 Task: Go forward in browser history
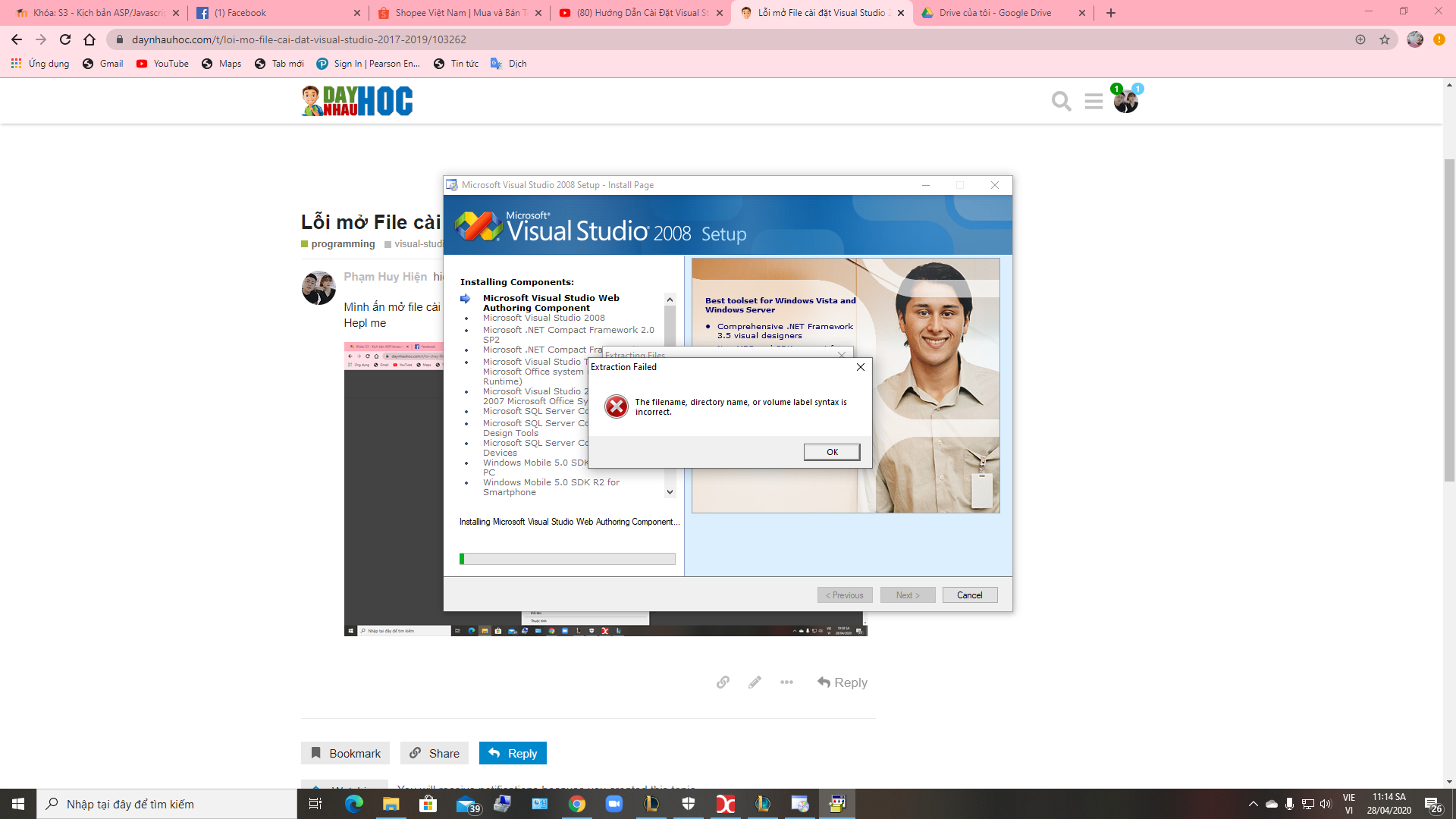(x=41, y=39)
